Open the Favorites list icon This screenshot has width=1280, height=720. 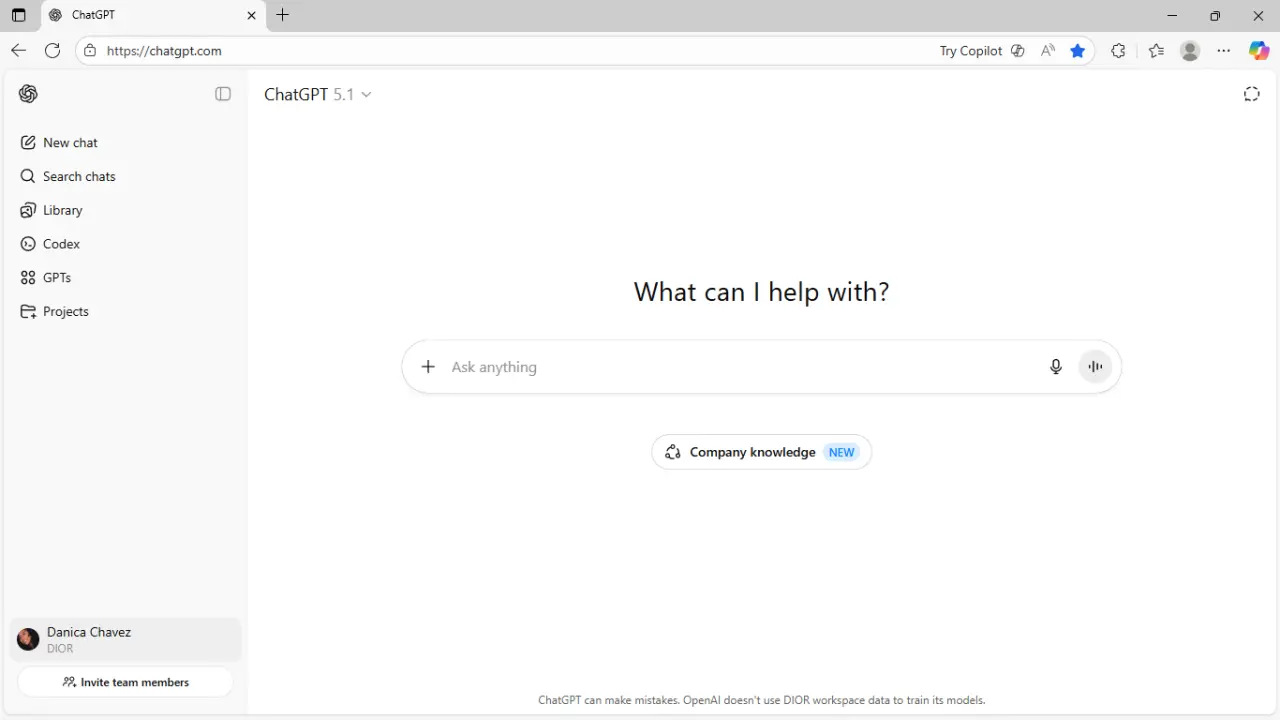coord(1156,51)
